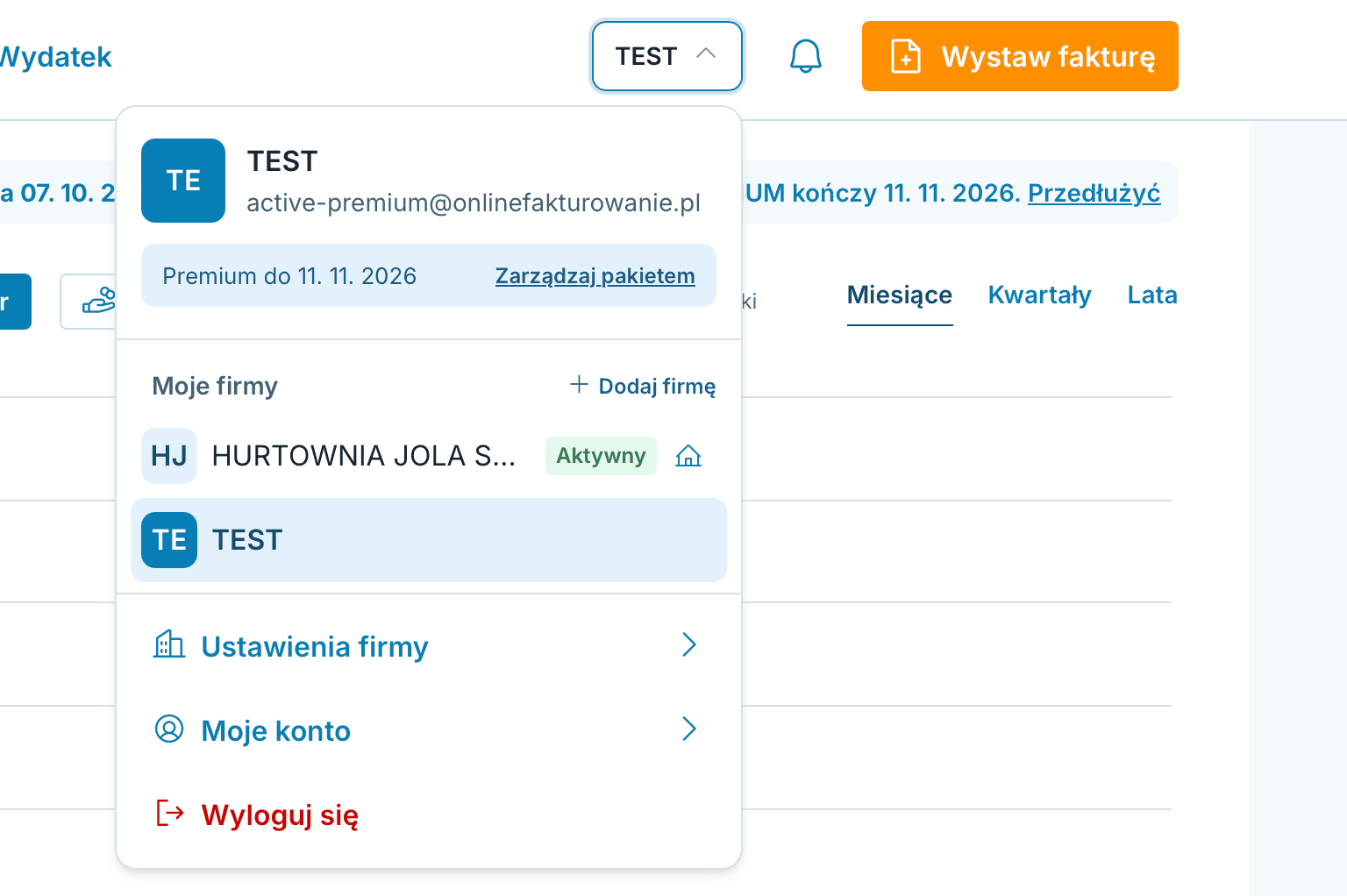
Task: Click the Przedłużyć link
Action: pos(1094,193)
